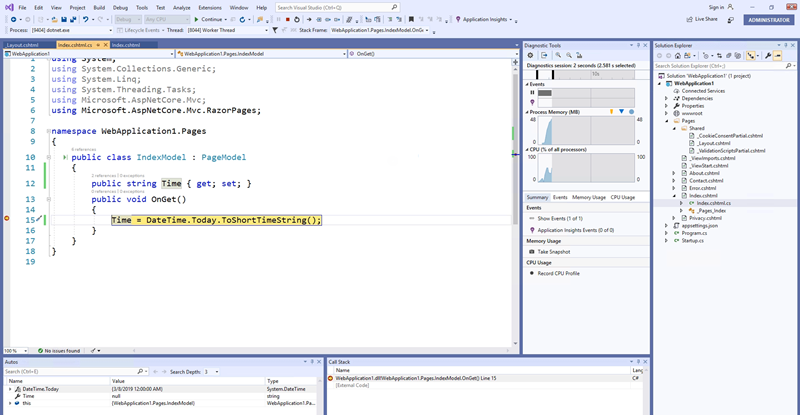This screenshot has width=800, height=415.
Task: Collapse the Shared folder in Solution Explorer
Action: [674, 128]
